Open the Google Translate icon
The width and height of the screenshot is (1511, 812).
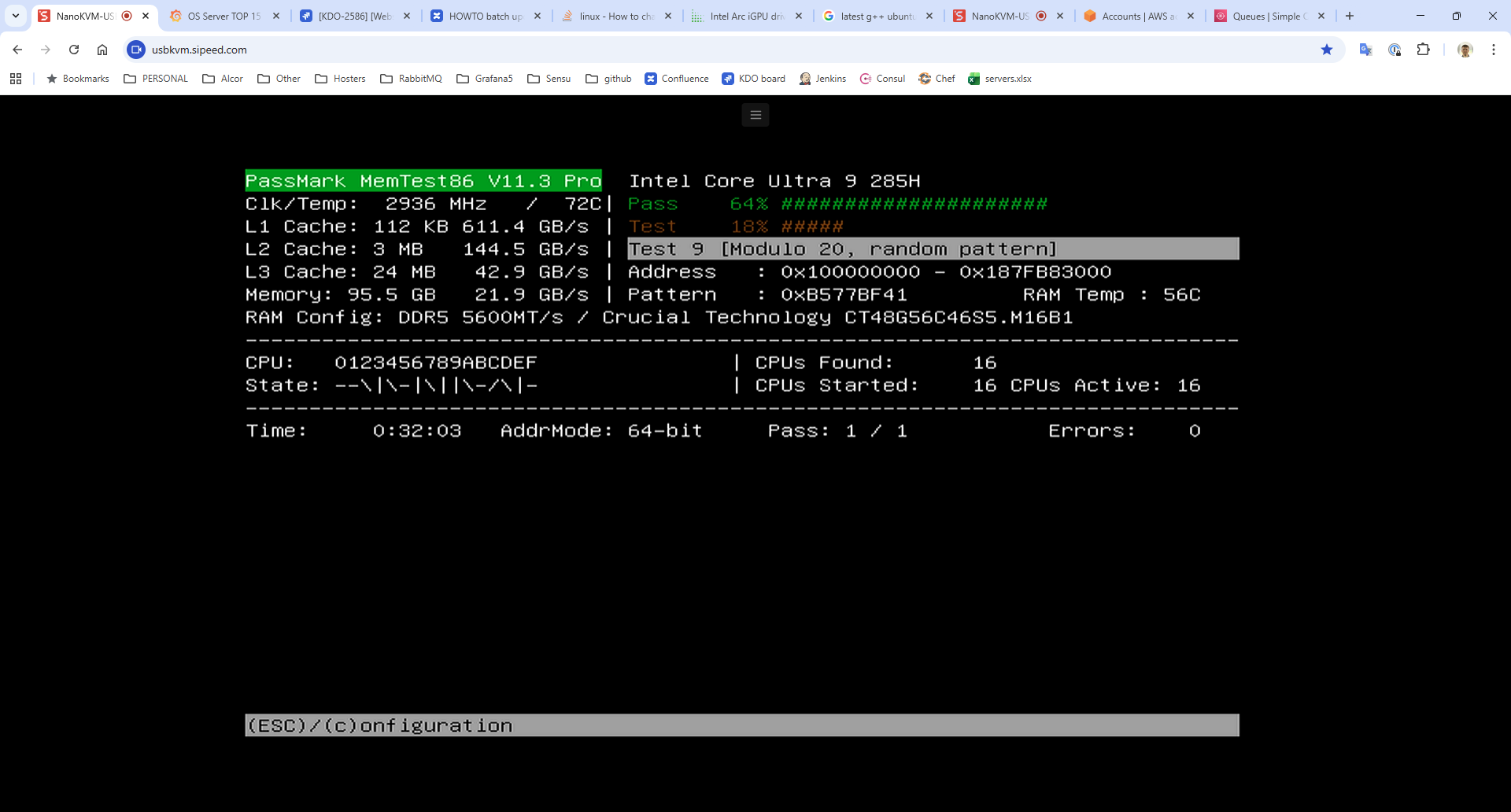pos(1365,50)
